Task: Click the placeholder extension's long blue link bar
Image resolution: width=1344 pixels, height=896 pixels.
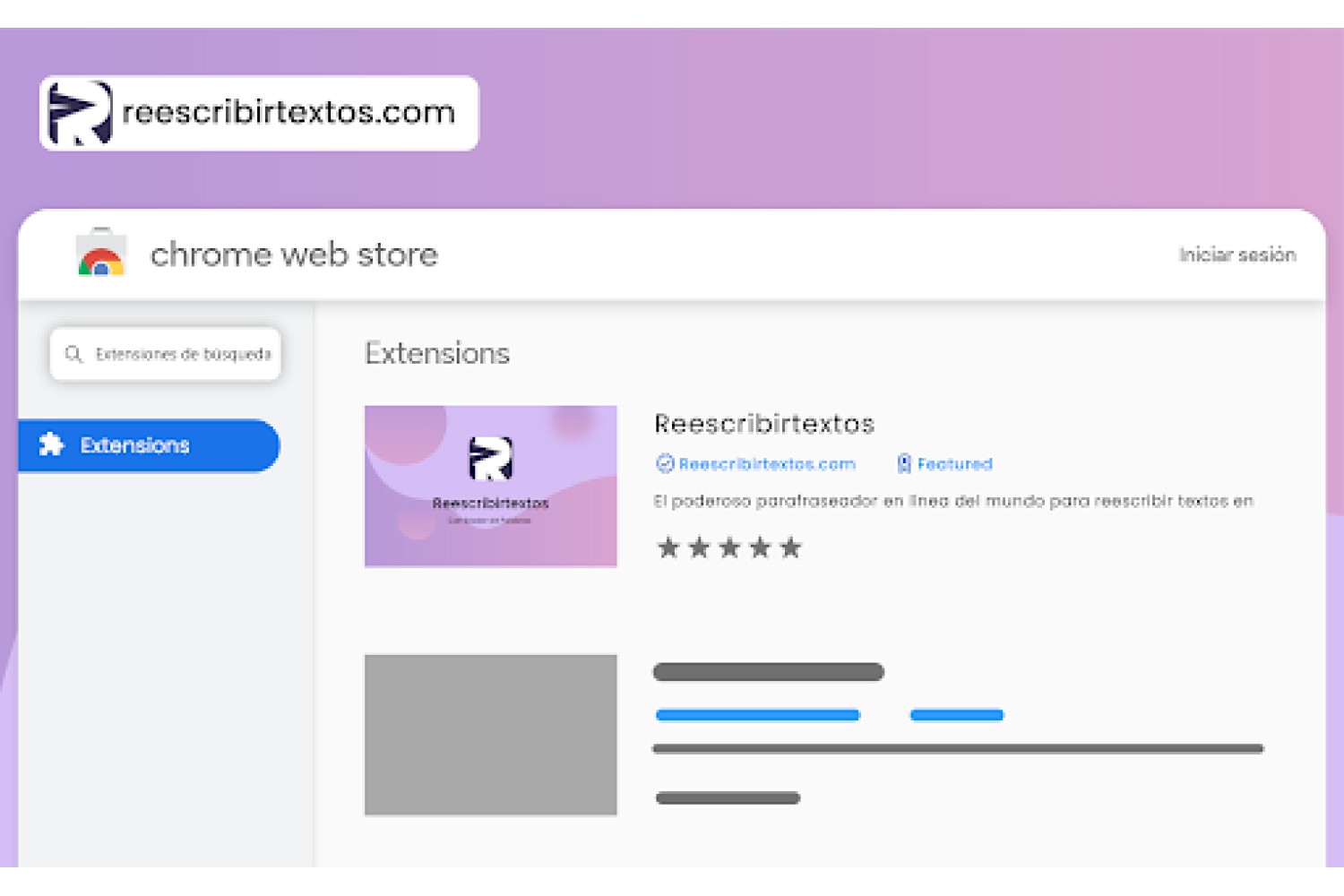Action: tap(758, 715)
